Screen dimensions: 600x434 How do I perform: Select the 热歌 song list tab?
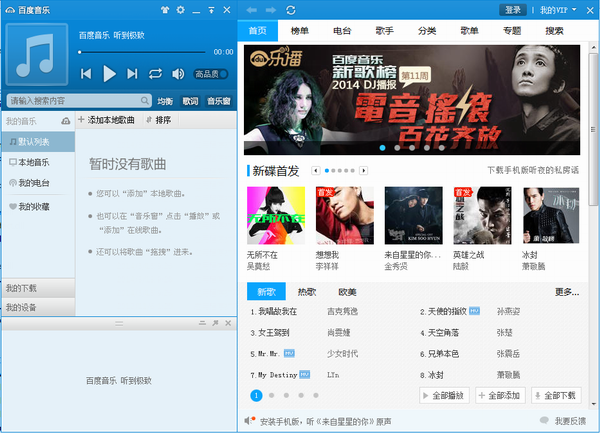click(x=307, y=292)
